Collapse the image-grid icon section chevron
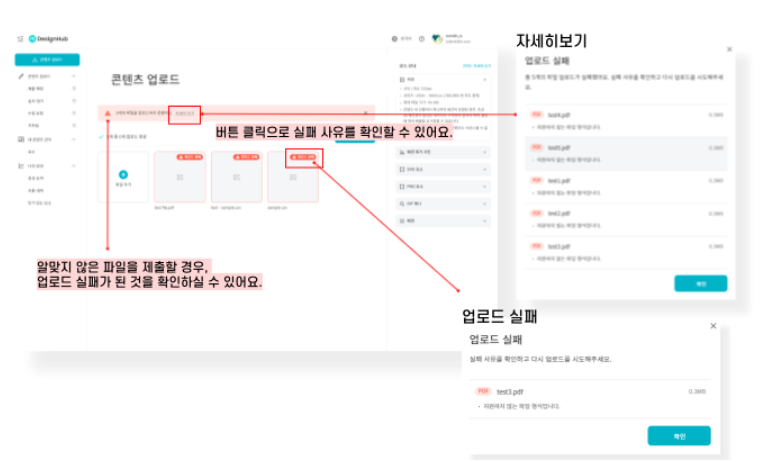Screen dimensions: 765x462 tap(74, 139)
